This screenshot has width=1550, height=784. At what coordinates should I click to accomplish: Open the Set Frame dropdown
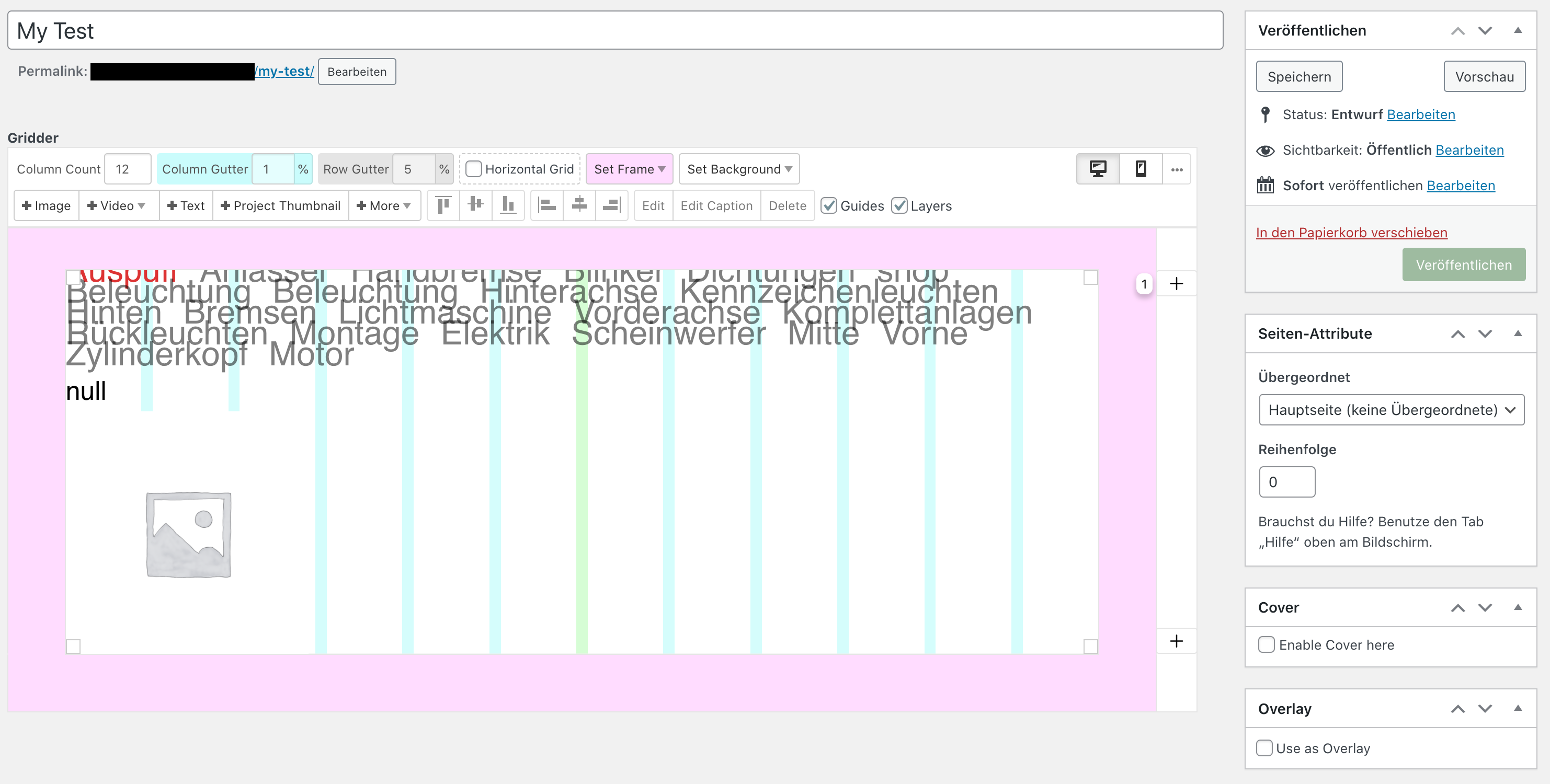click(629, 169)
